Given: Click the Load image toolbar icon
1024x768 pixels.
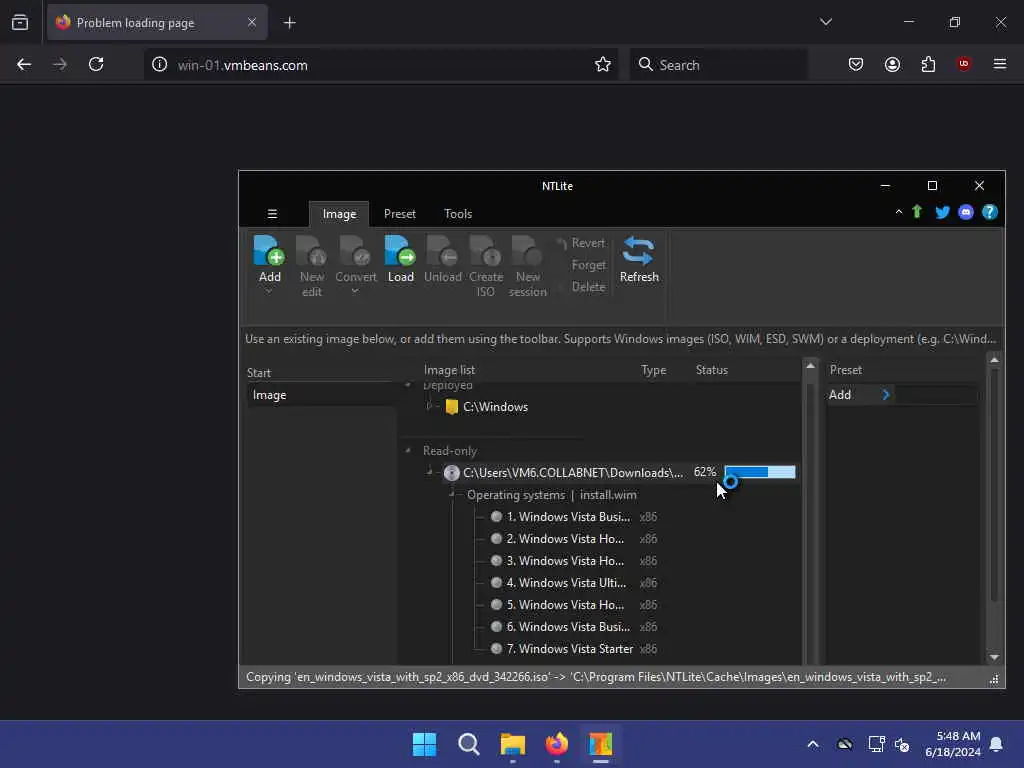Looking at the screenshot, I should 400,251.
